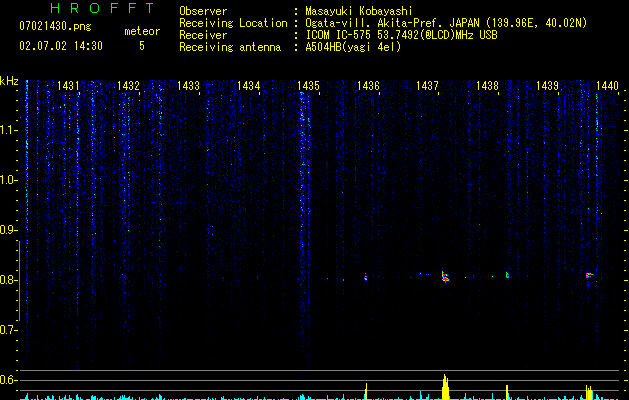Click the strongest meteor echo right of 1437

click(445, 277)
